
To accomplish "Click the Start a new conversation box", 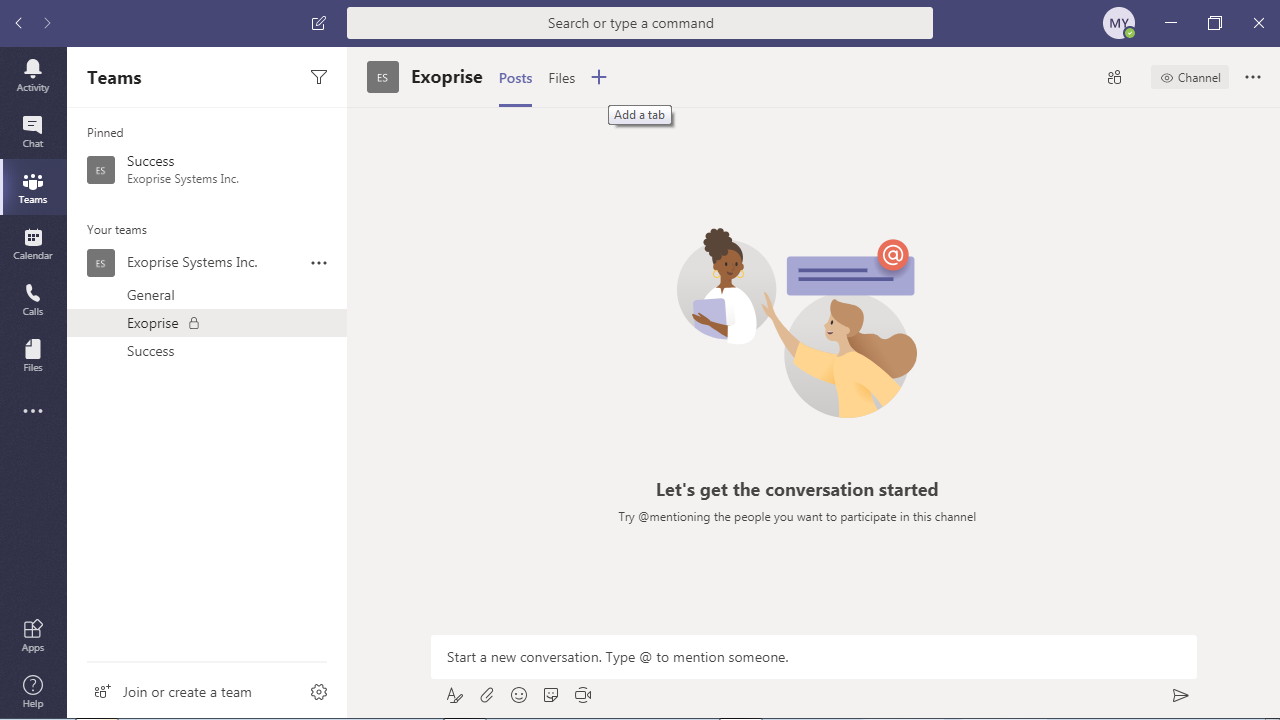I will (814, 657).
